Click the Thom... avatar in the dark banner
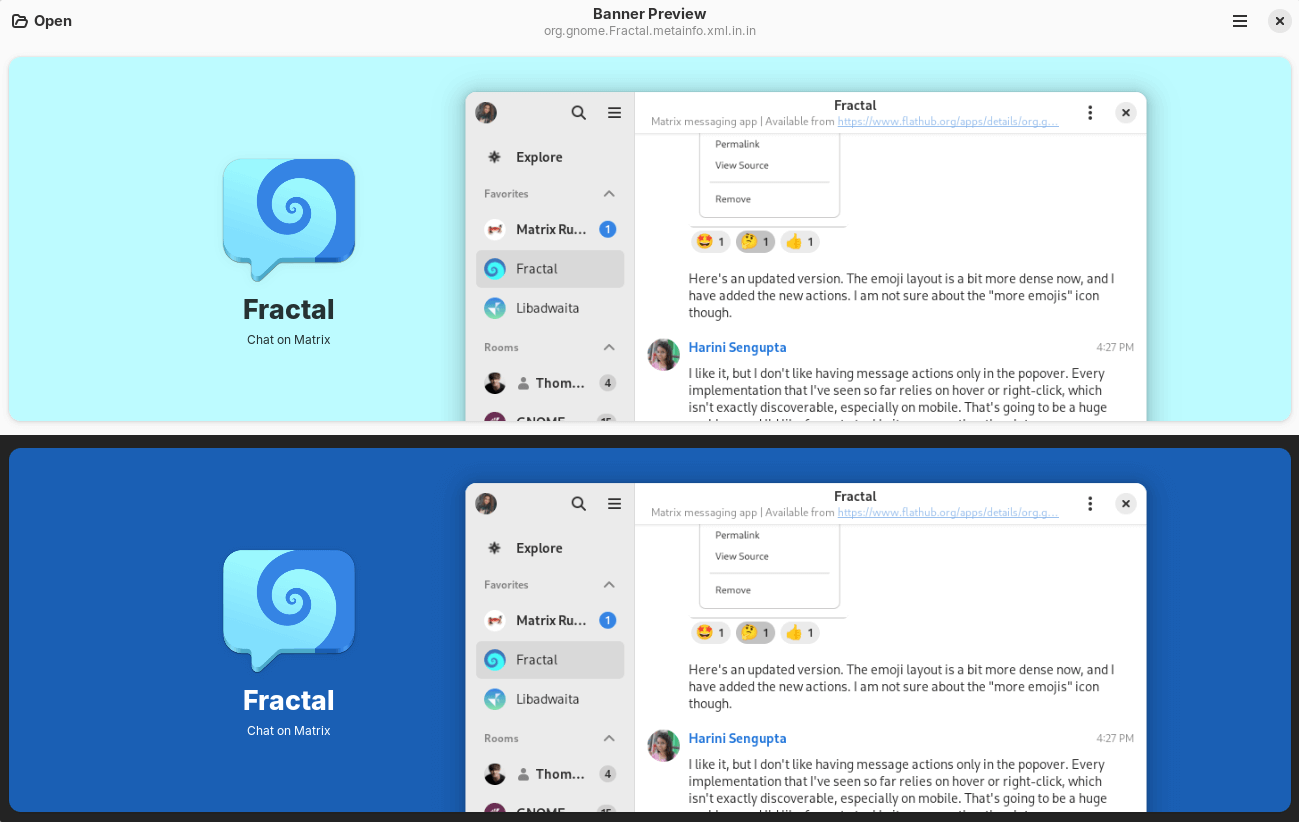Screen dimensions: 1299x822 [x=495, y=774]
